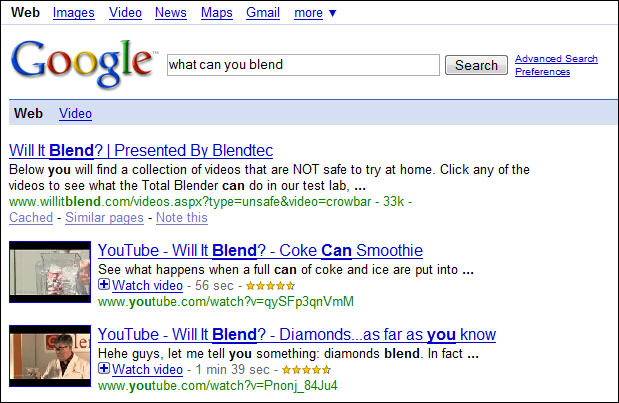This screenshot has width=619, height=403.
Task: Open the Images tab in top navigation
Action: click(x=74, y=13)
